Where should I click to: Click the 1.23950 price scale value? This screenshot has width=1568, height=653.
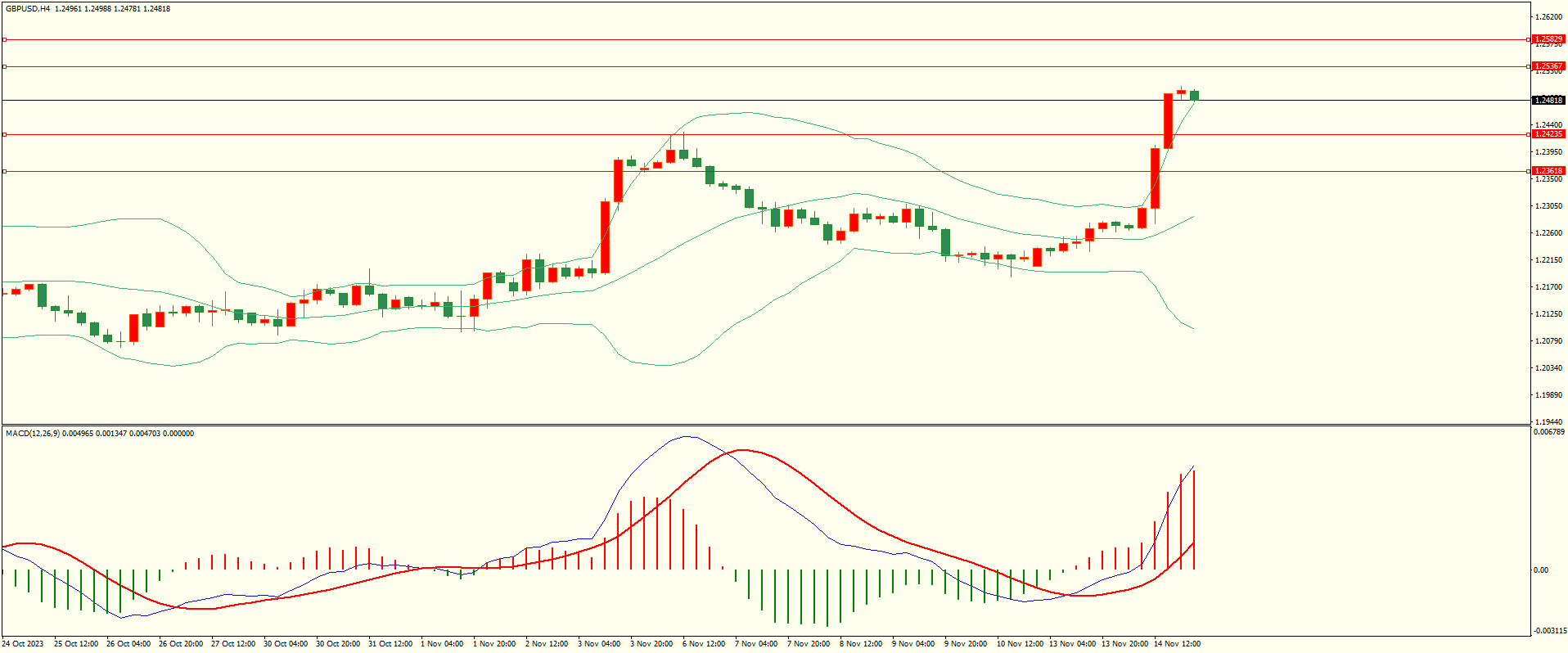coord(1548,152)
